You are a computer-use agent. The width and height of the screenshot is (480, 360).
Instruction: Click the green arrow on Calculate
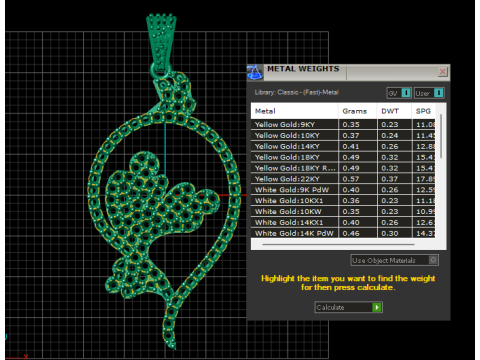[377, 307]
